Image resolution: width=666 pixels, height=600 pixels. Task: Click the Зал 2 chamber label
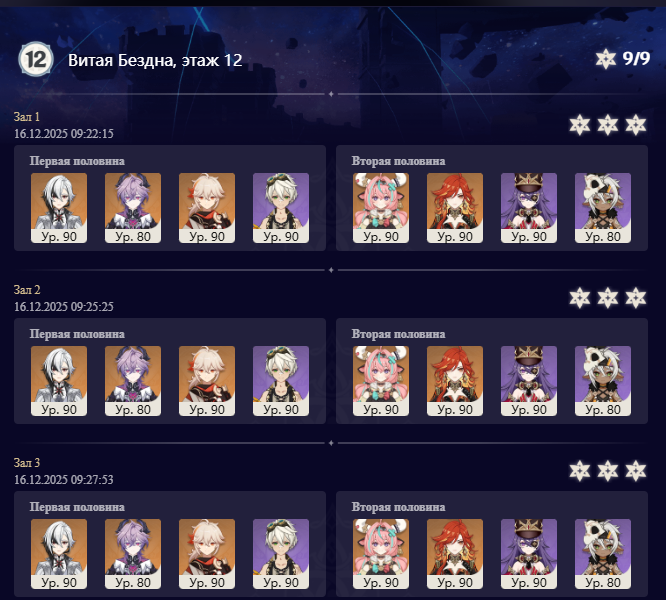tap(27, 290)
